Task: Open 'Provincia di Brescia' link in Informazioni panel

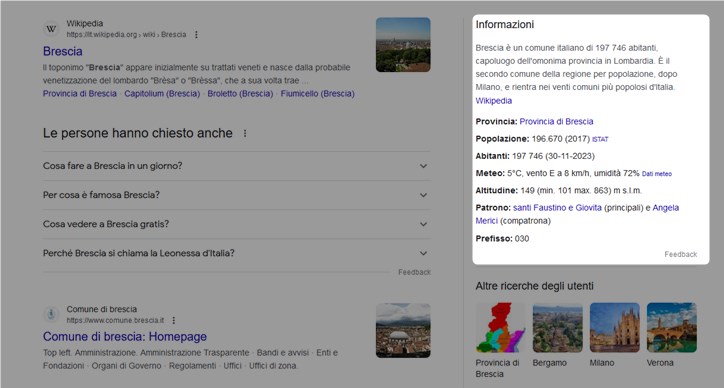Action: coord(556,121)
